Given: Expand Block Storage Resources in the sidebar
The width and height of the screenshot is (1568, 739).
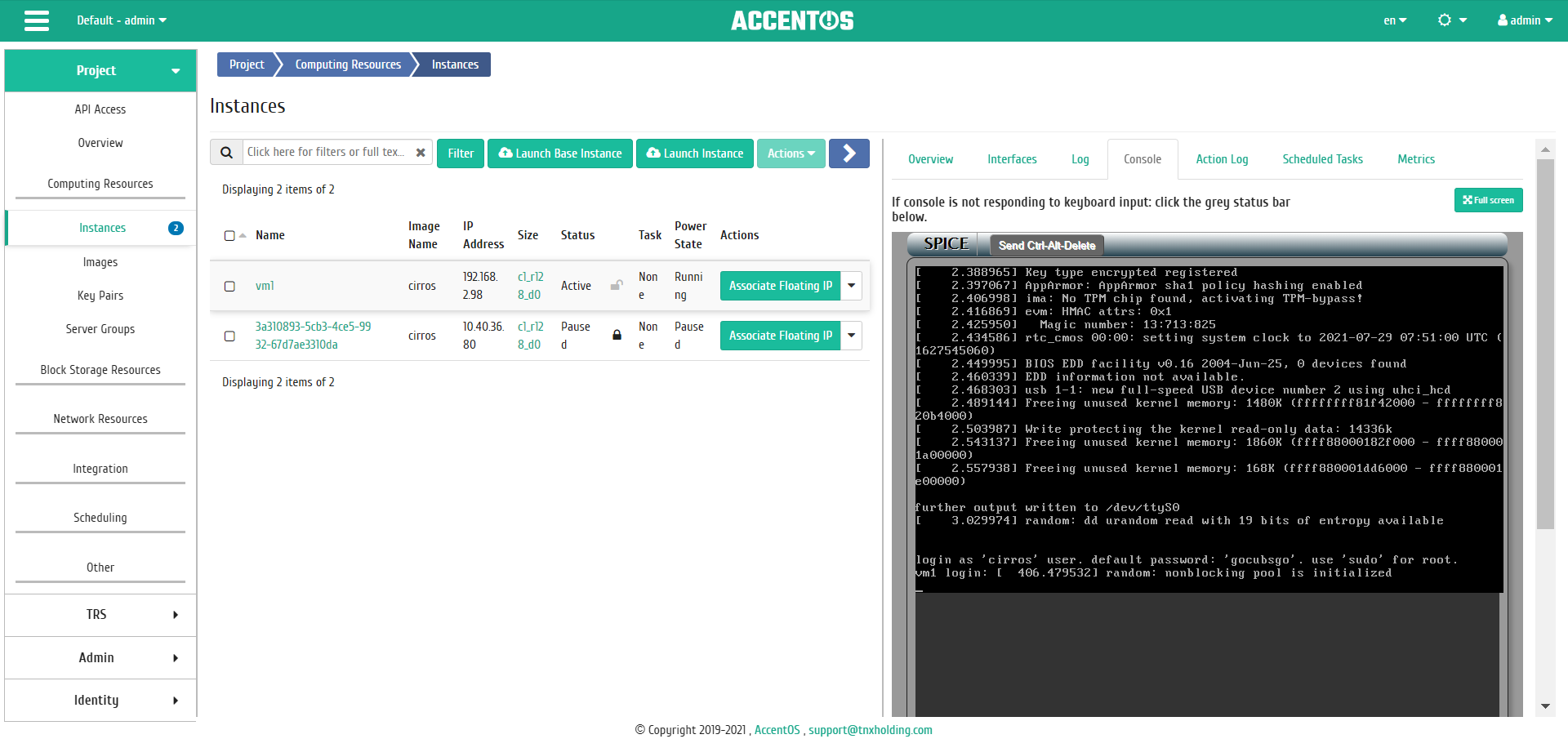Looking at the screenshot, I should [x=100, y=370].
